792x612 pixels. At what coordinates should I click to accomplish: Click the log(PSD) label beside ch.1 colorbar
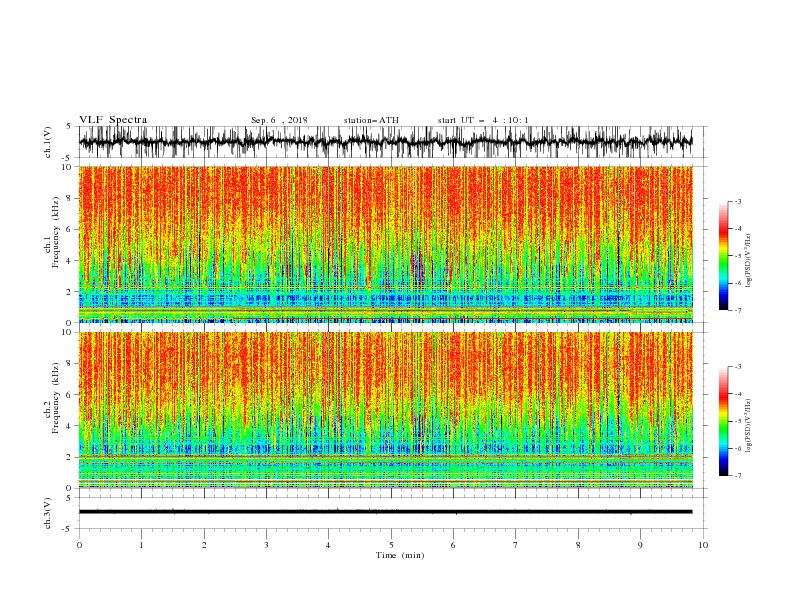748,261
